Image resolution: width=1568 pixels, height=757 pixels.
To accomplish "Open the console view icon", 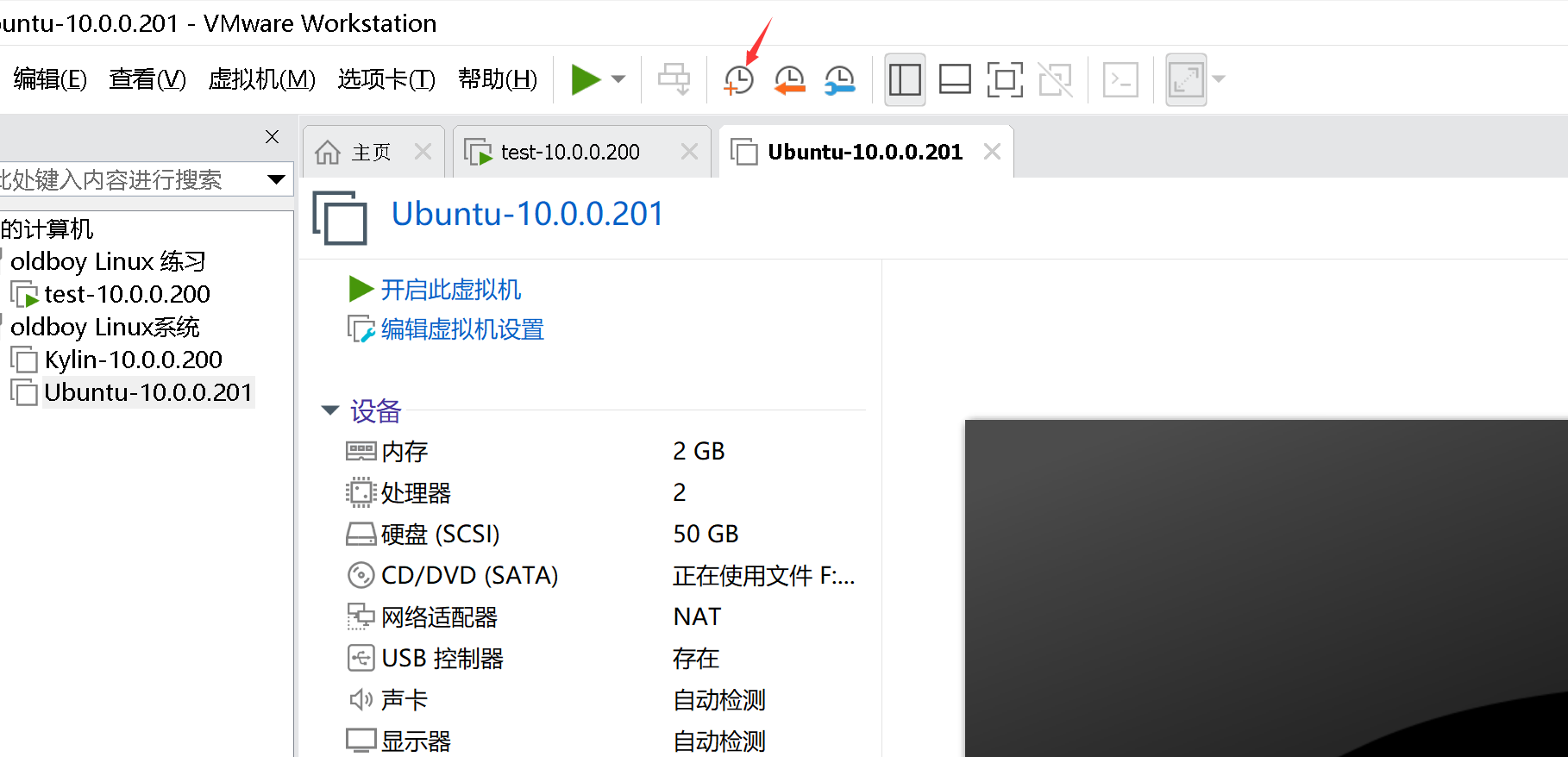I will click(x=1120, y=80).
